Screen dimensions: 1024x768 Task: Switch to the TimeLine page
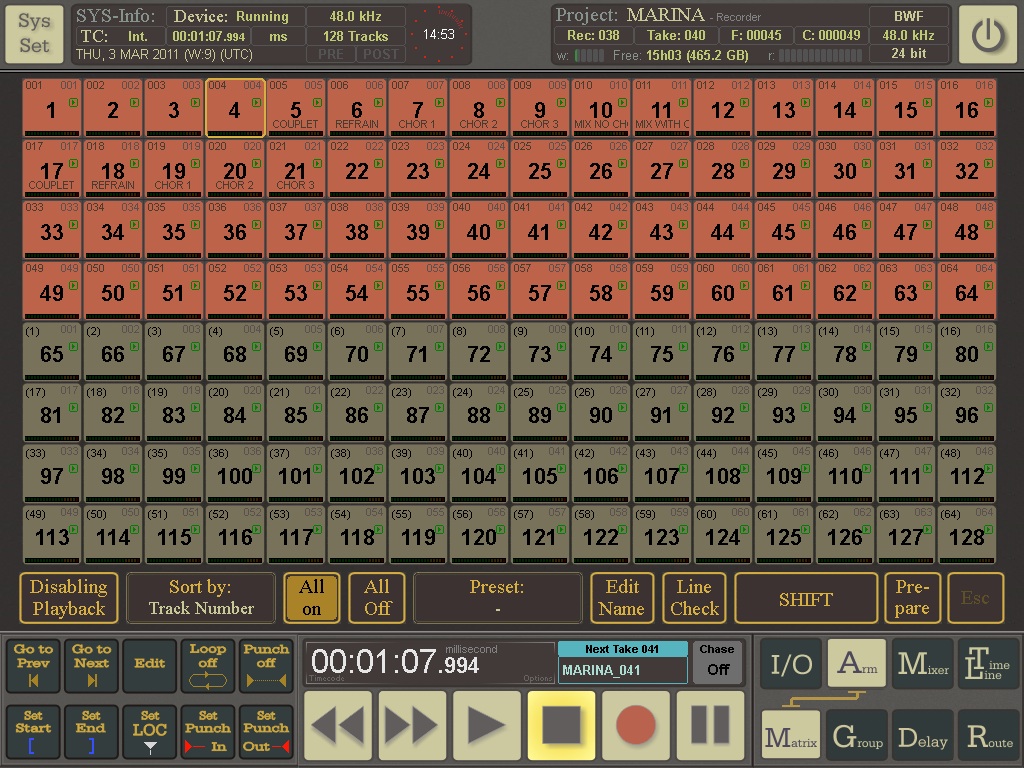pos(988,664)
